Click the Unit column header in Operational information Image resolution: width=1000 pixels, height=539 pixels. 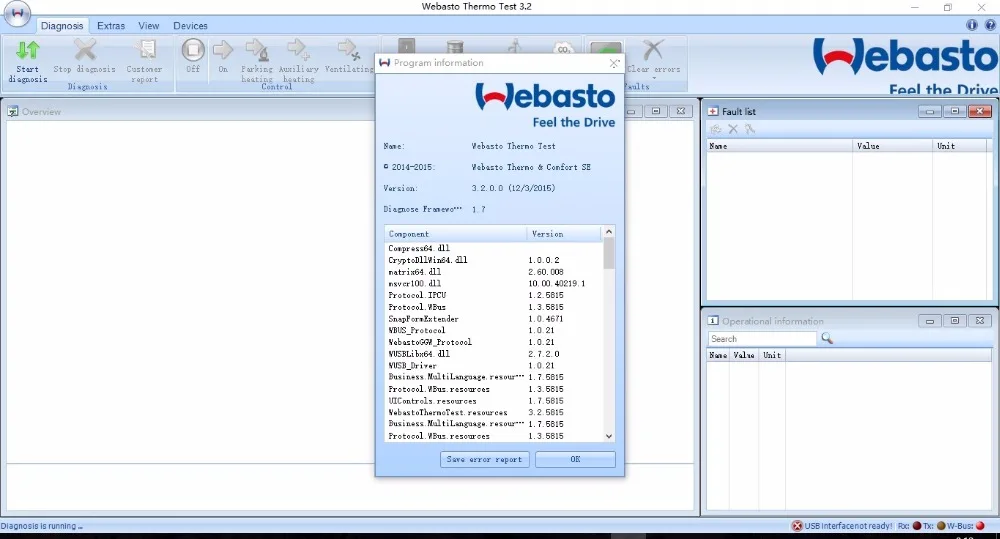coord(772,355)
